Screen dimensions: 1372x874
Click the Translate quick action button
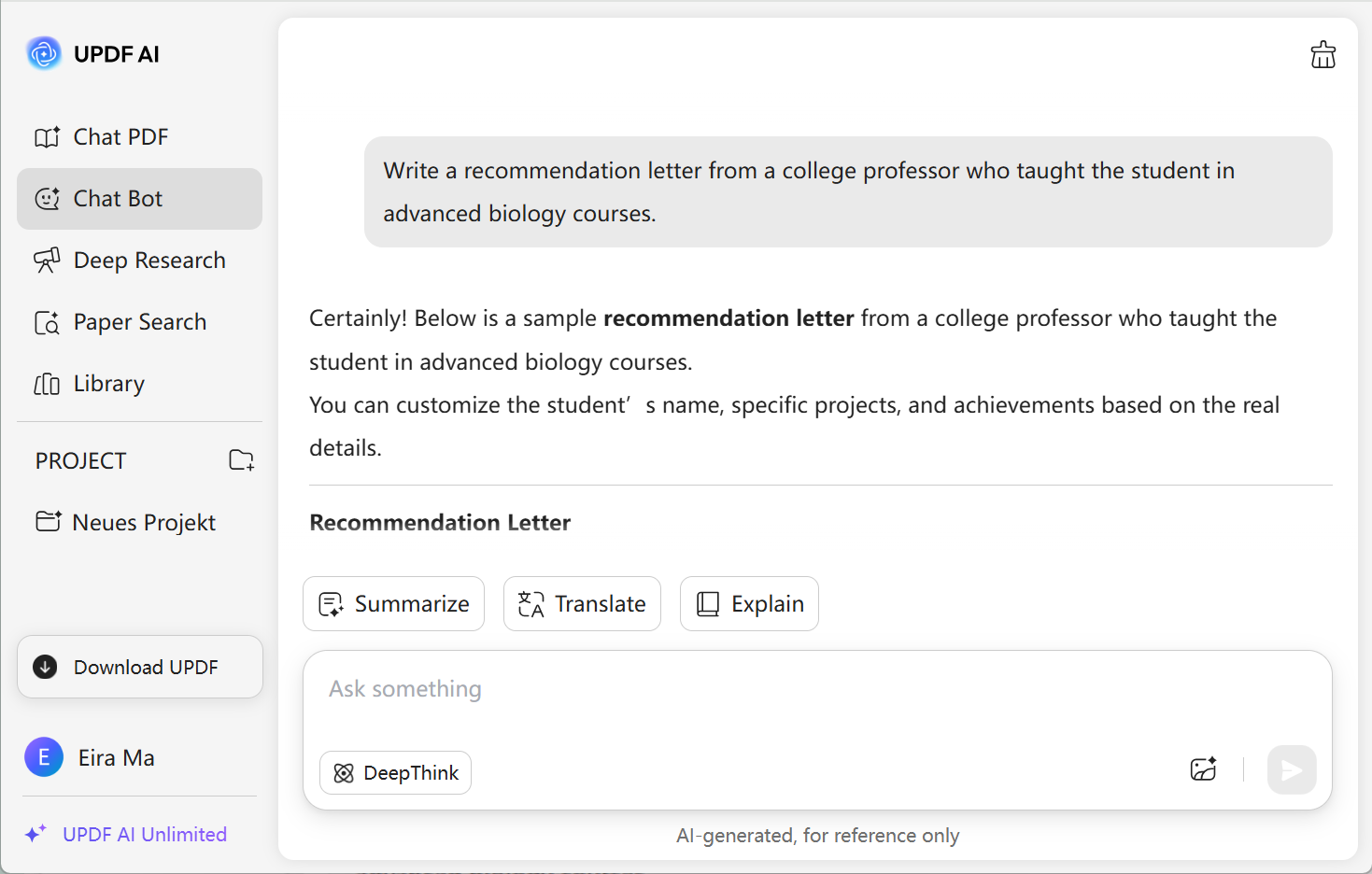(x=582, y=604)
